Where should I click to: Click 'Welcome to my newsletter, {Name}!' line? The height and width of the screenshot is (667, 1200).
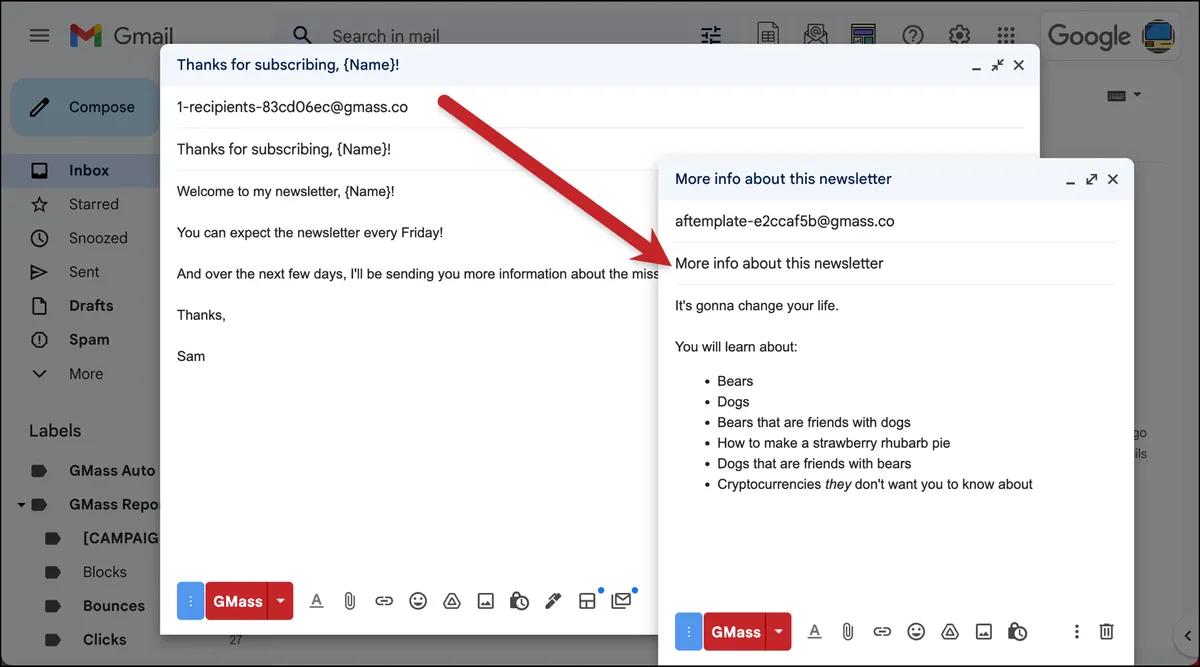coord(285,191)
